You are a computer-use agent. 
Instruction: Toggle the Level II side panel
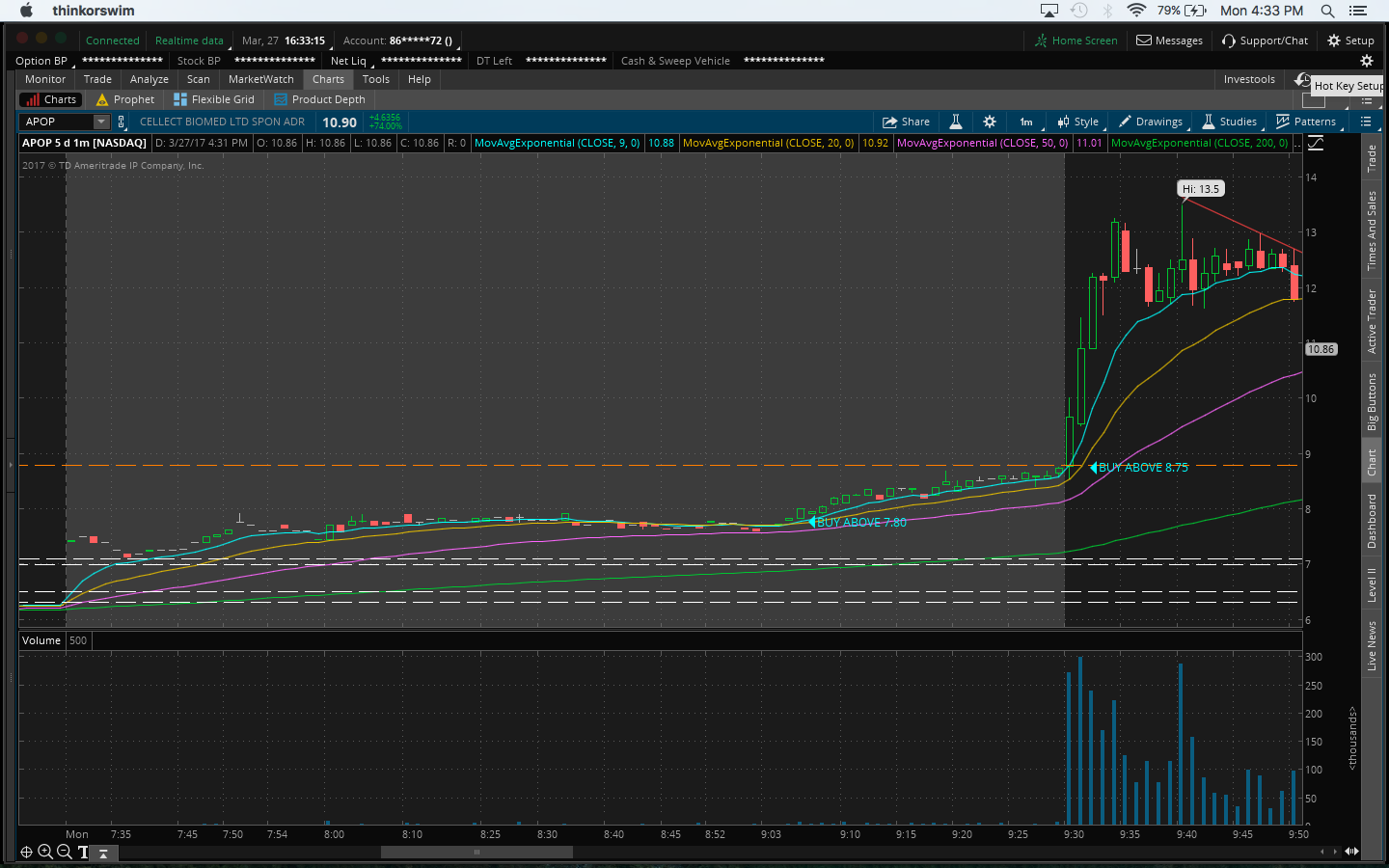pos(1372,584)
